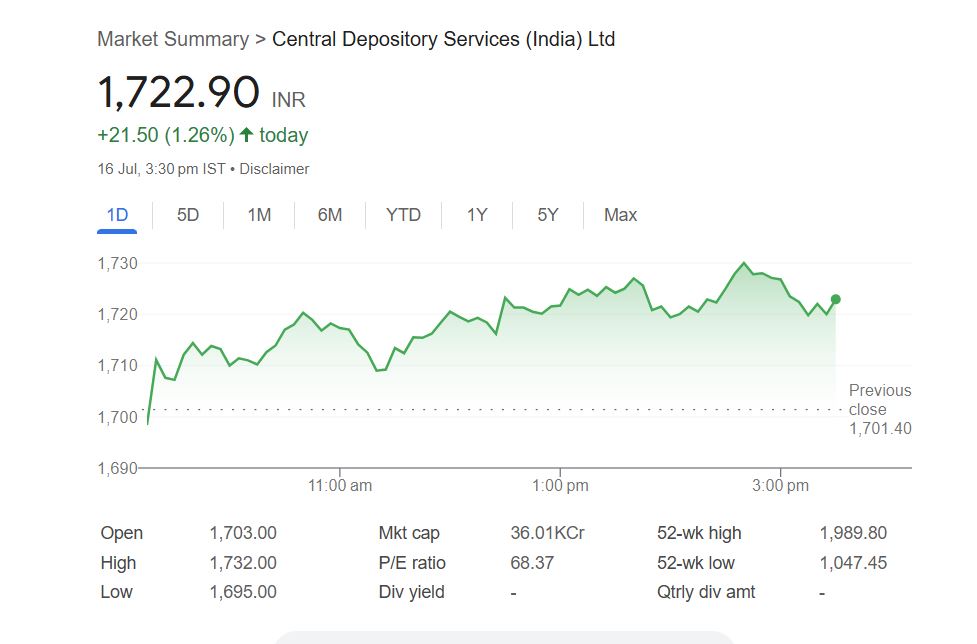Open the 1M time range tab
Viewport: 977px width, 644px height.
pos(259,215)
